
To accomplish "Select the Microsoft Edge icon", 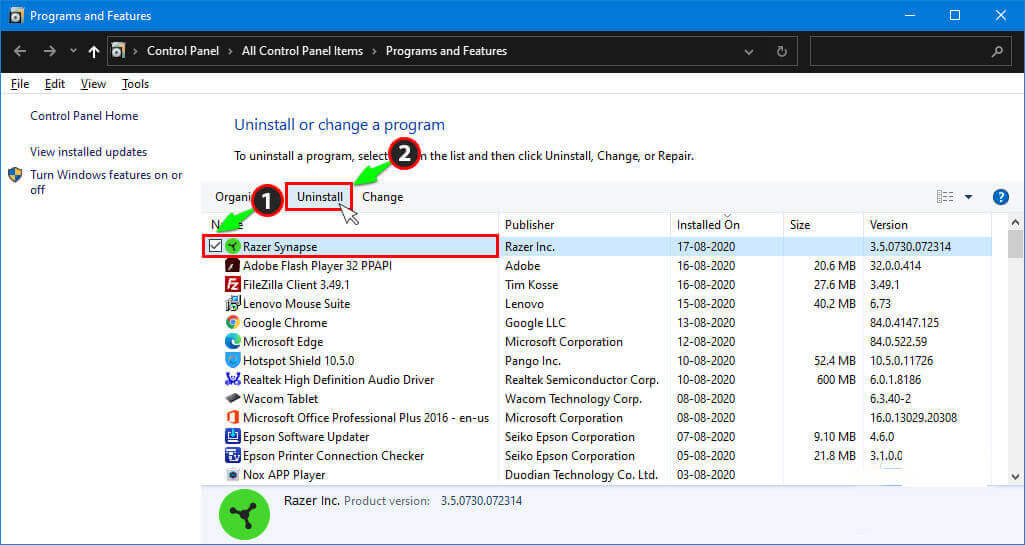I will click(x=232, y=342).
